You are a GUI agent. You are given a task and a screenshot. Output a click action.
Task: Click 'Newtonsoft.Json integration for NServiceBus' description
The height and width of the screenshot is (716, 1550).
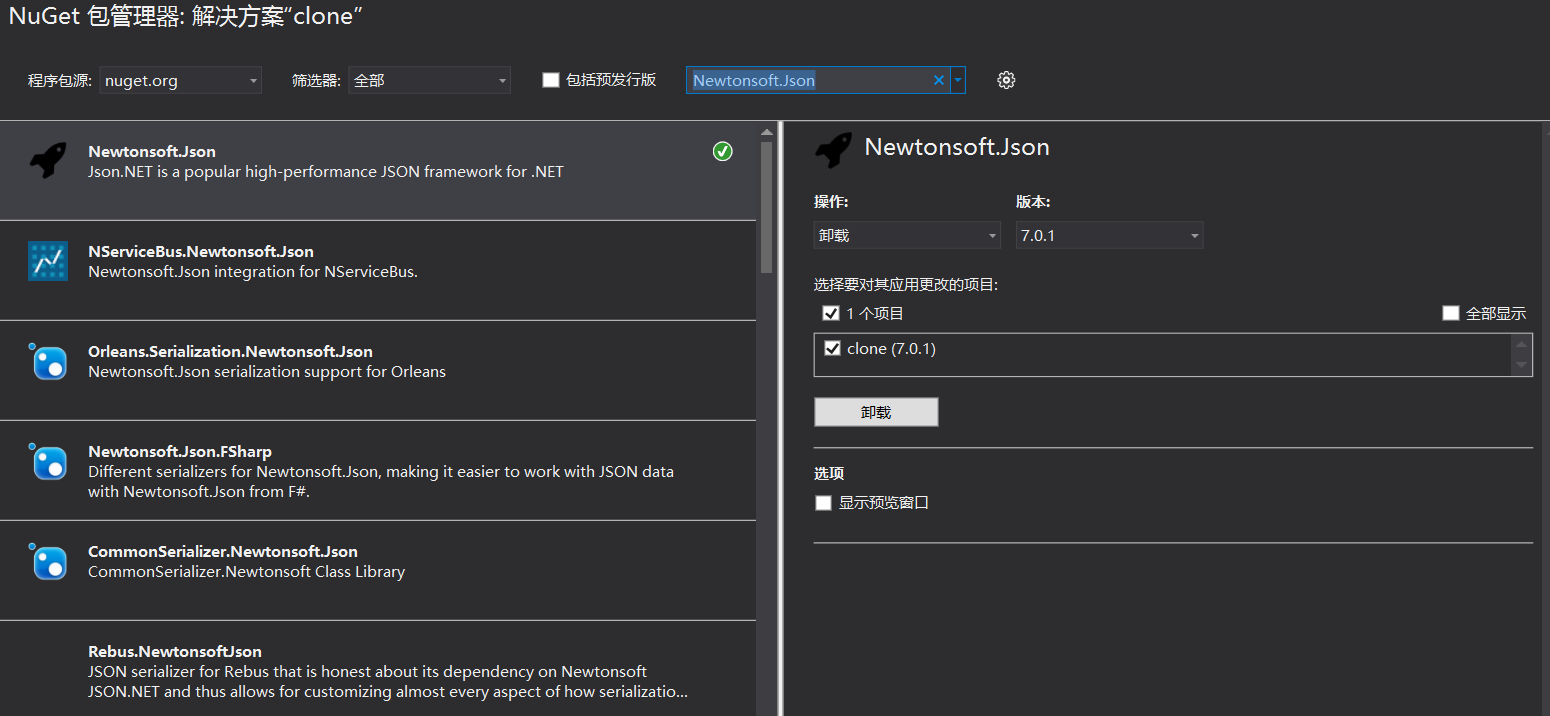coord(253,272)
